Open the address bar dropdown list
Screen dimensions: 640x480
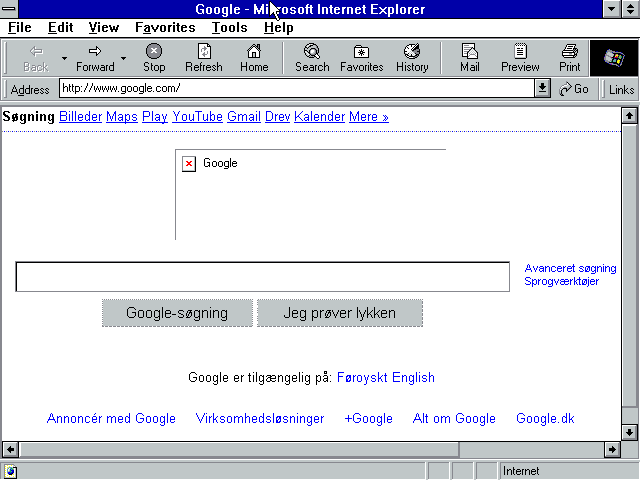point(542,88)
